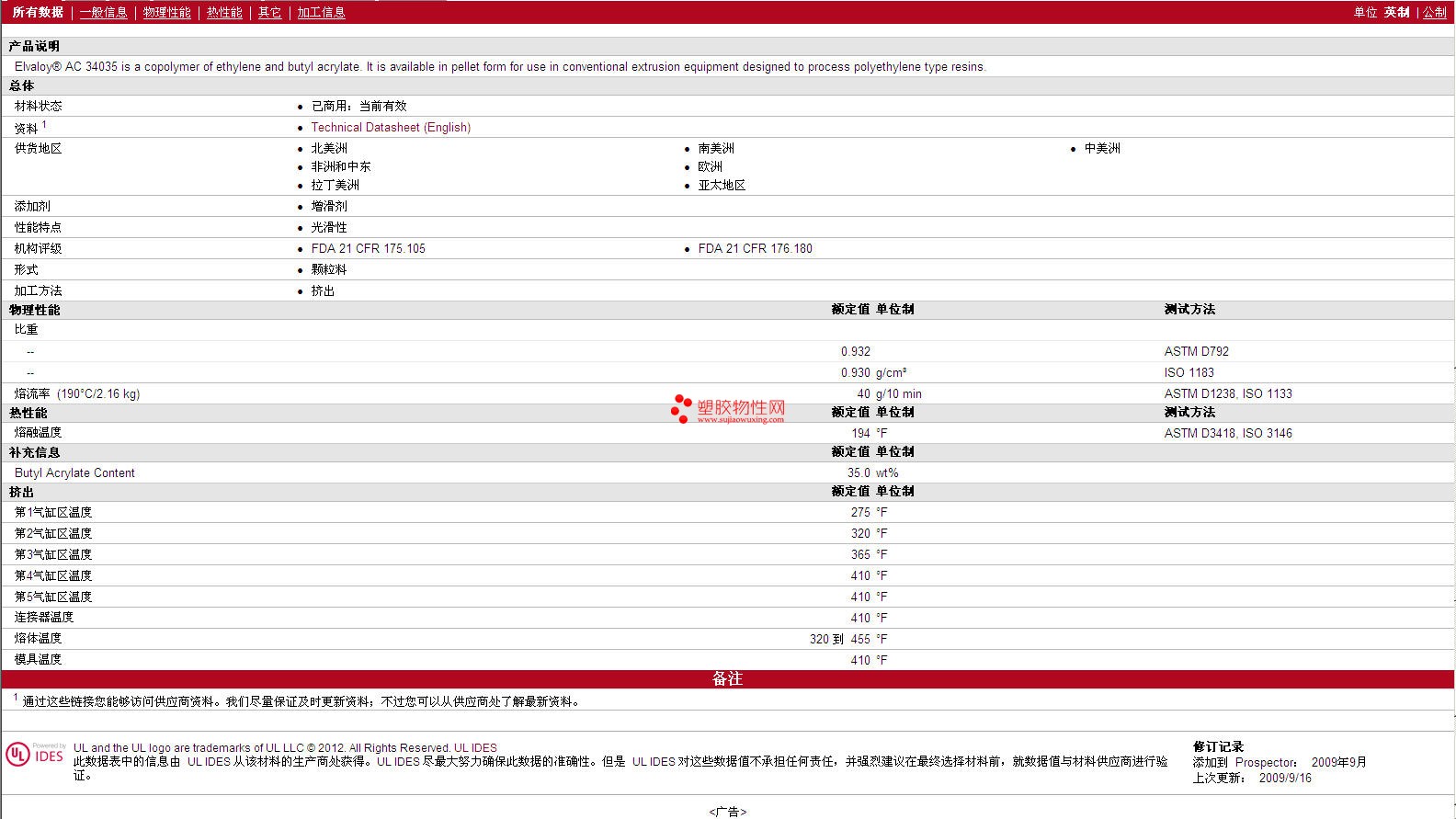This screenshot has width=1456, height=819.
Task: Click the 熔流率 (190°C/2.16 kg) label
Action: (x=77, y=394)
